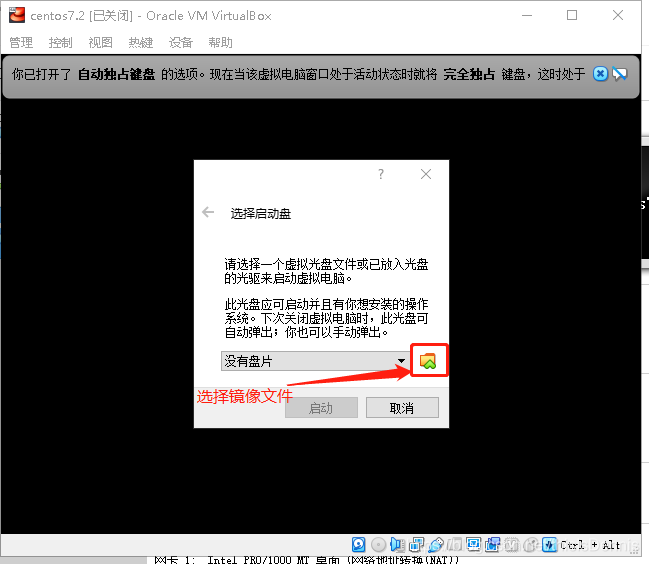This screenshot has width=649, height=564.
Task: Click the USB devices status icon
Action: (x=436, y=545)
